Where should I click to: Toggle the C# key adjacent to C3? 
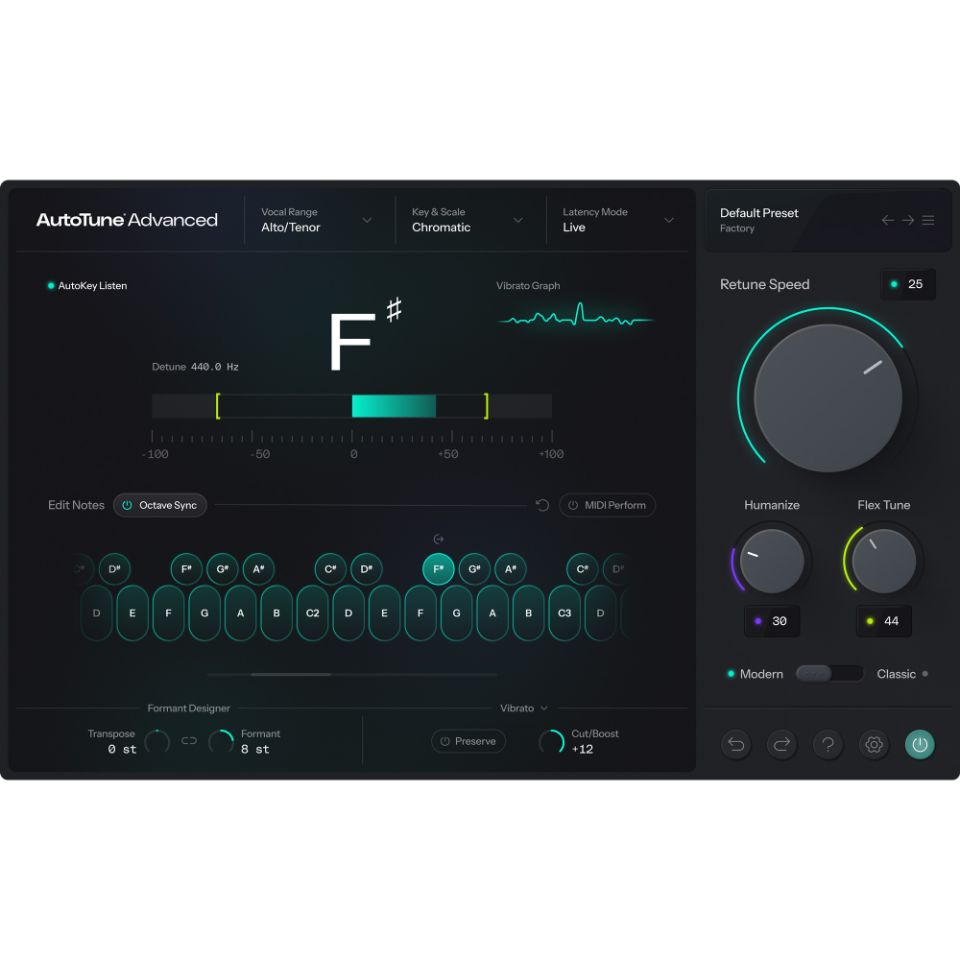tap(582, 569)
